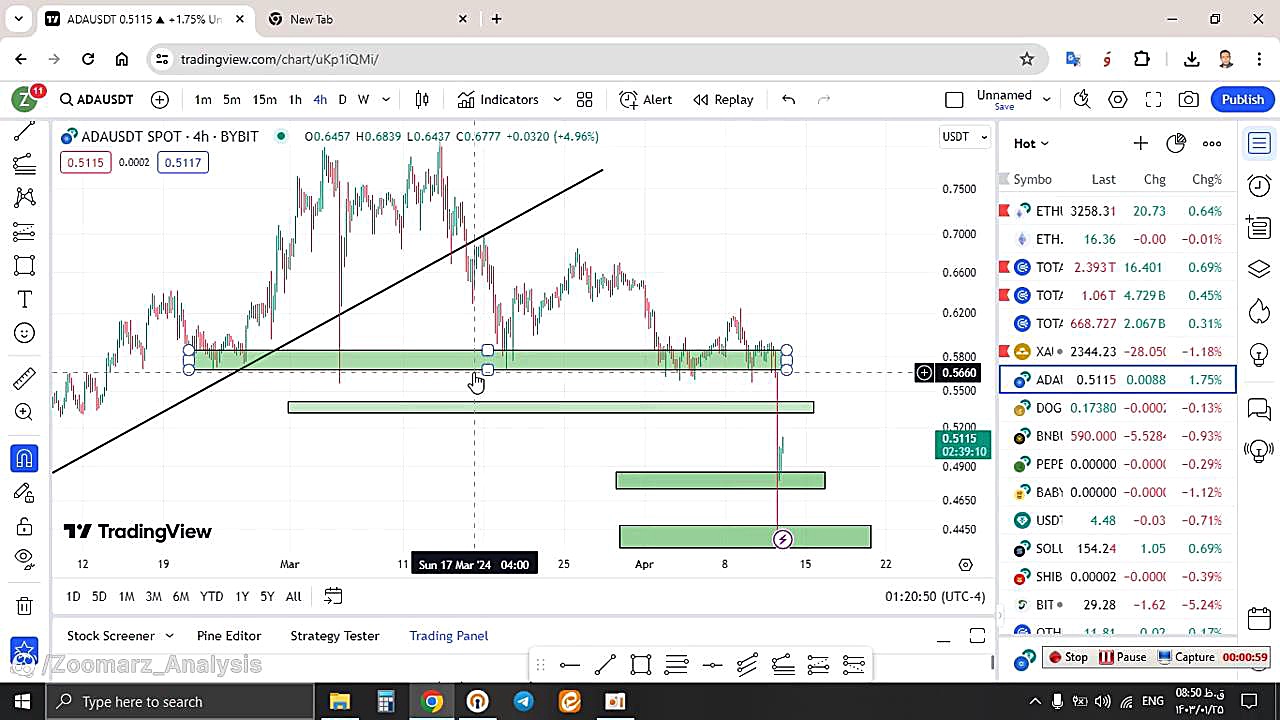Open the Indicators dialog
This screenshot has width=1280, height=720.
click(x=498, y=99)
